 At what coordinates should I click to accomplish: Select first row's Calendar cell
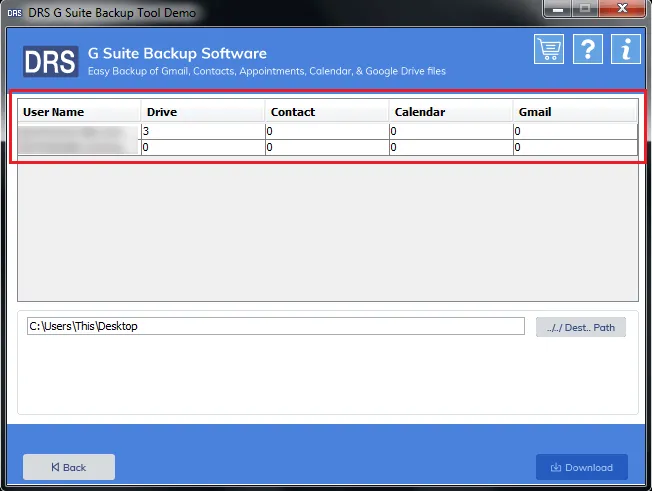(451, 131)
